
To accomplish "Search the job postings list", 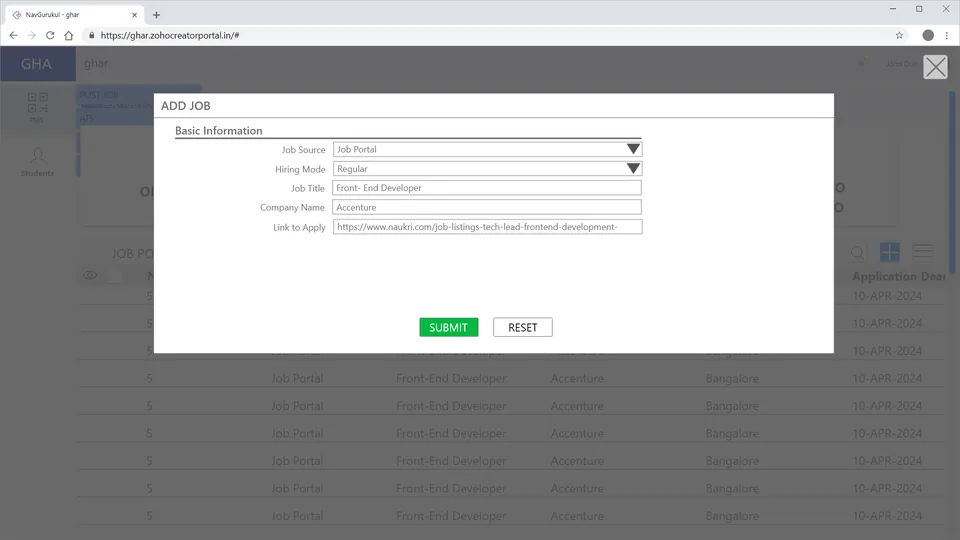I will (858, 252).
